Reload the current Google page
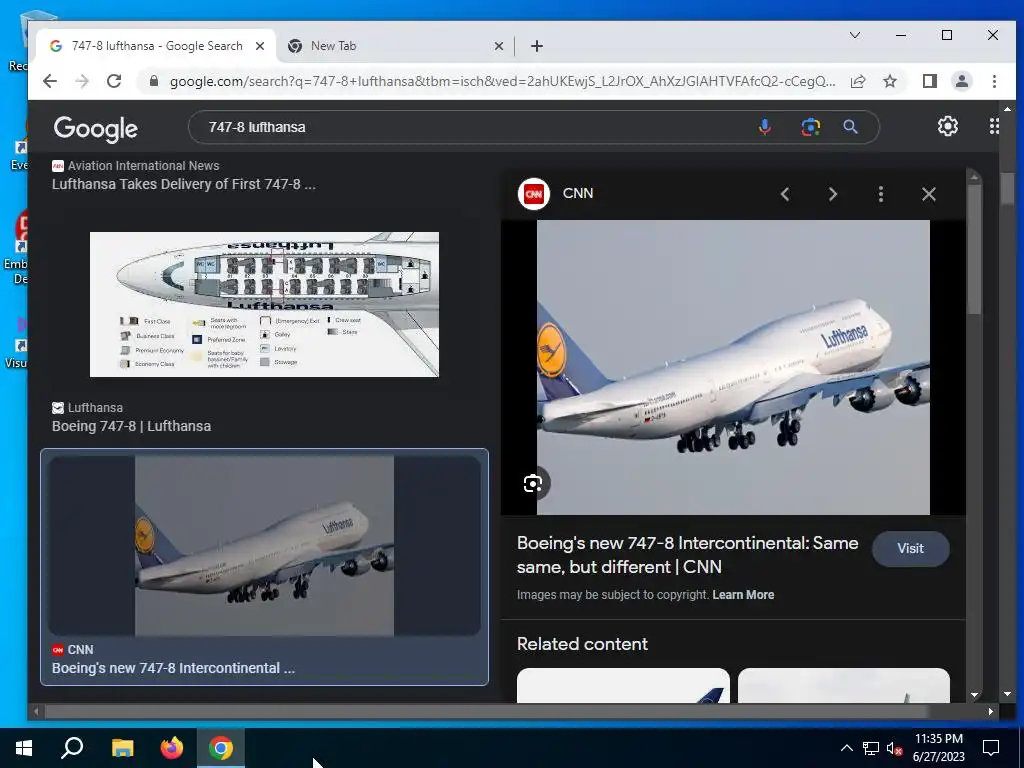This screenshot has width=1024, height=768. [114, 81]
